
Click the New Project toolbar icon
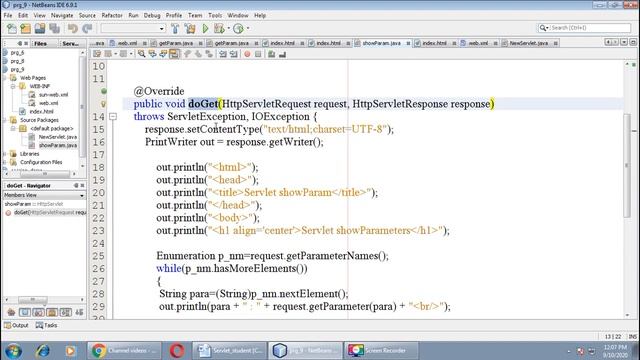(x=26, y=29)
